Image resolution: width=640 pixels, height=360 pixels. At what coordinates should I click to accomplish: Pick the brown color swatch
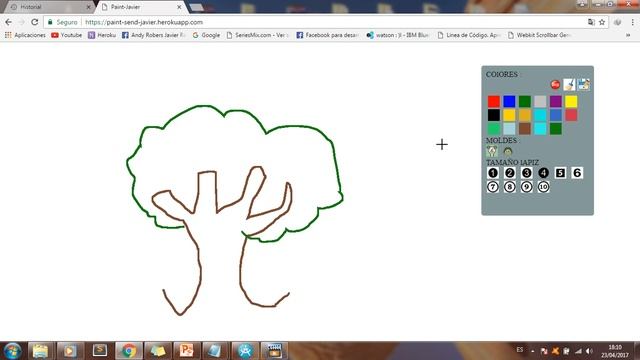click(524, 129)
